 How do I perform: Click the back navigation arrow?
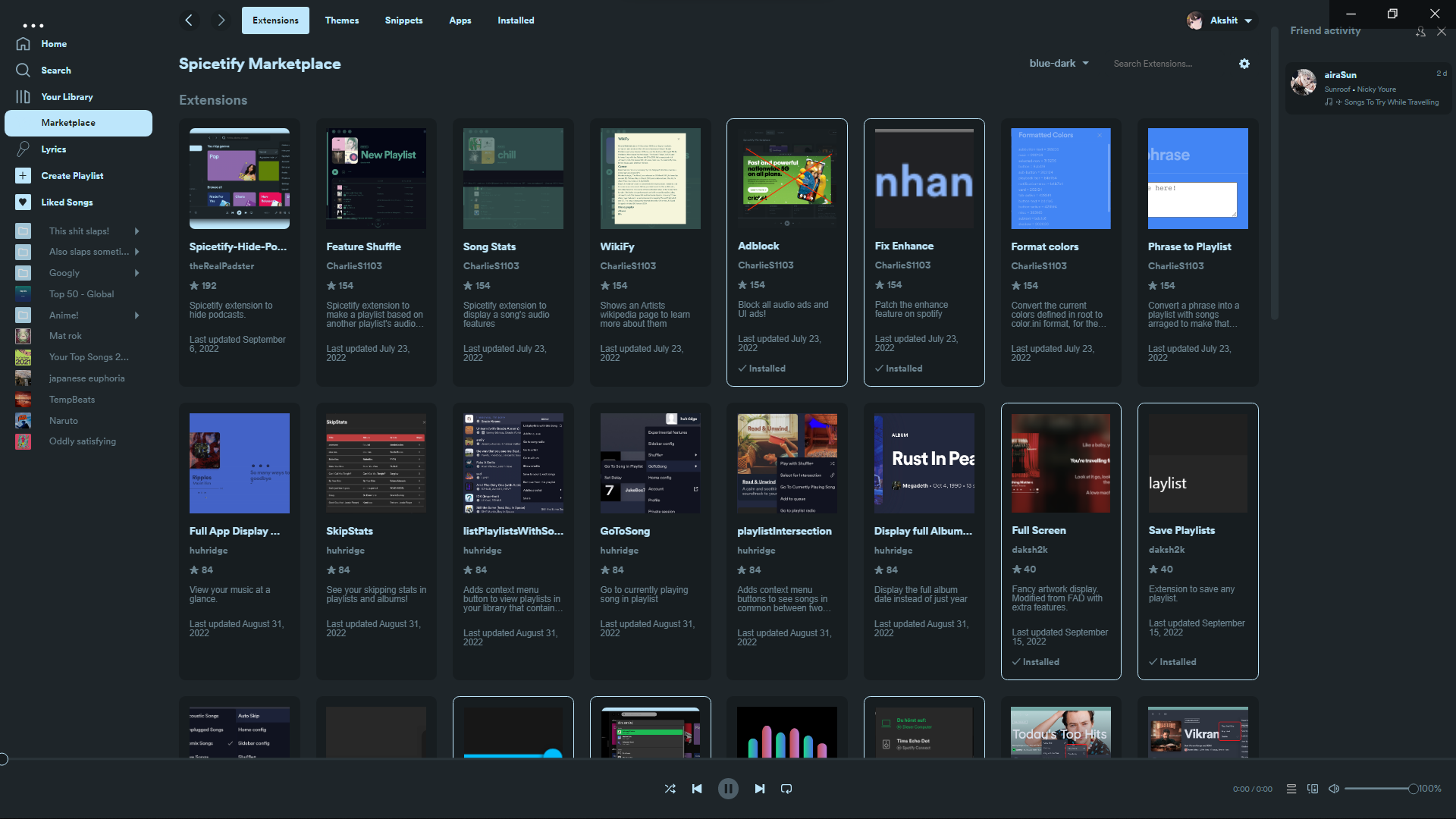point(190,20)
